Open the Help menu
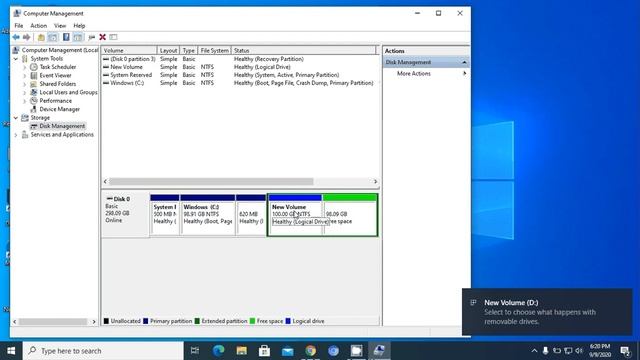 [79, 26]
